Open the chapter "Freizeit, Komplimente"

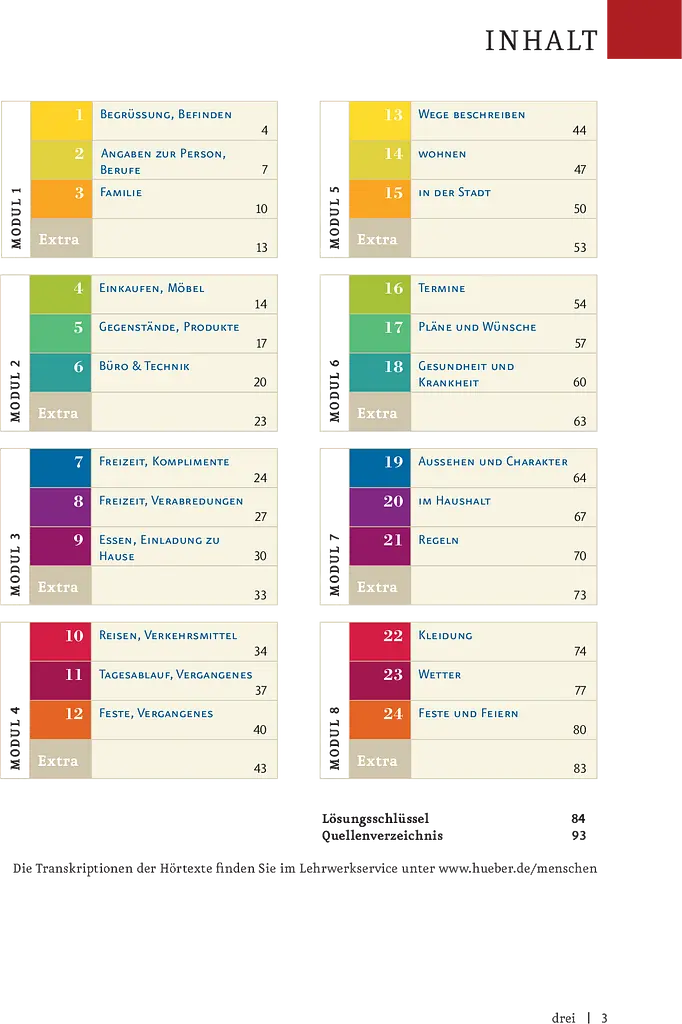pyautogui.click(x=164, y=461)
